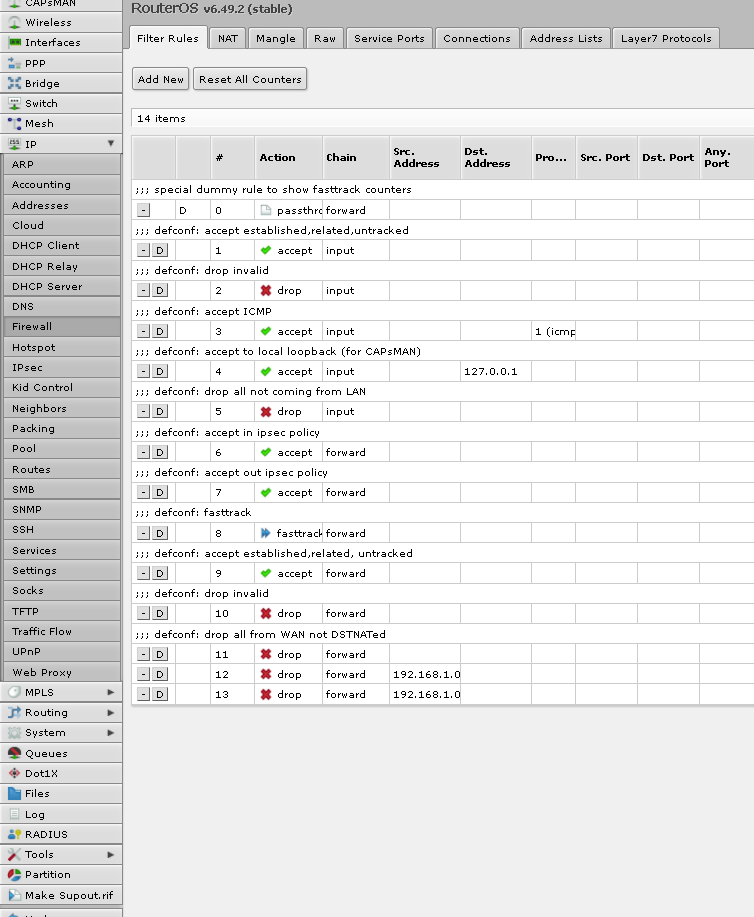Viewport: 754px width, 917px height.
Task: Switch to the Mangle tab
Action: point(276,39)
